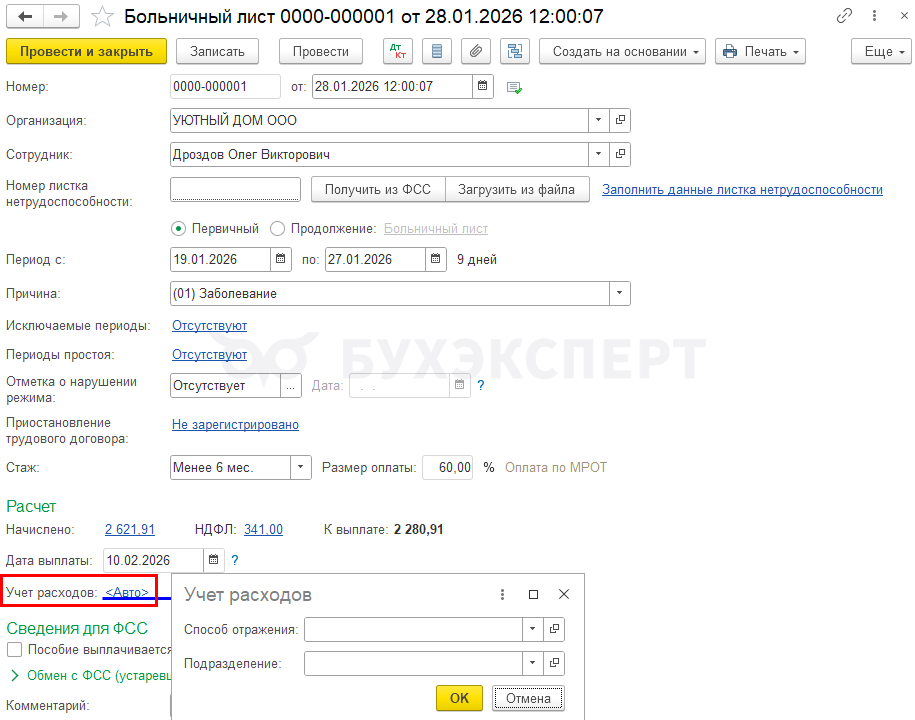Open the Подразделение open-form icon in dialog

point(554,663)
